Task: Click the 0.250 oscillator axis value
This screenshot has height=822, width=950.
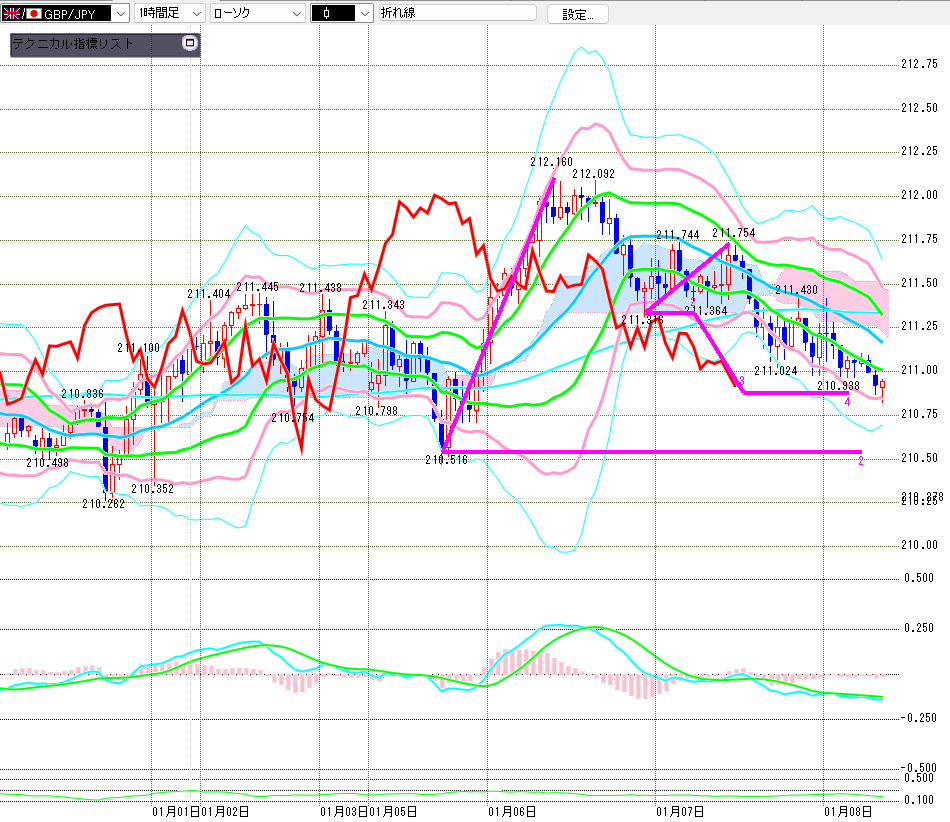Action: point(918,627)
